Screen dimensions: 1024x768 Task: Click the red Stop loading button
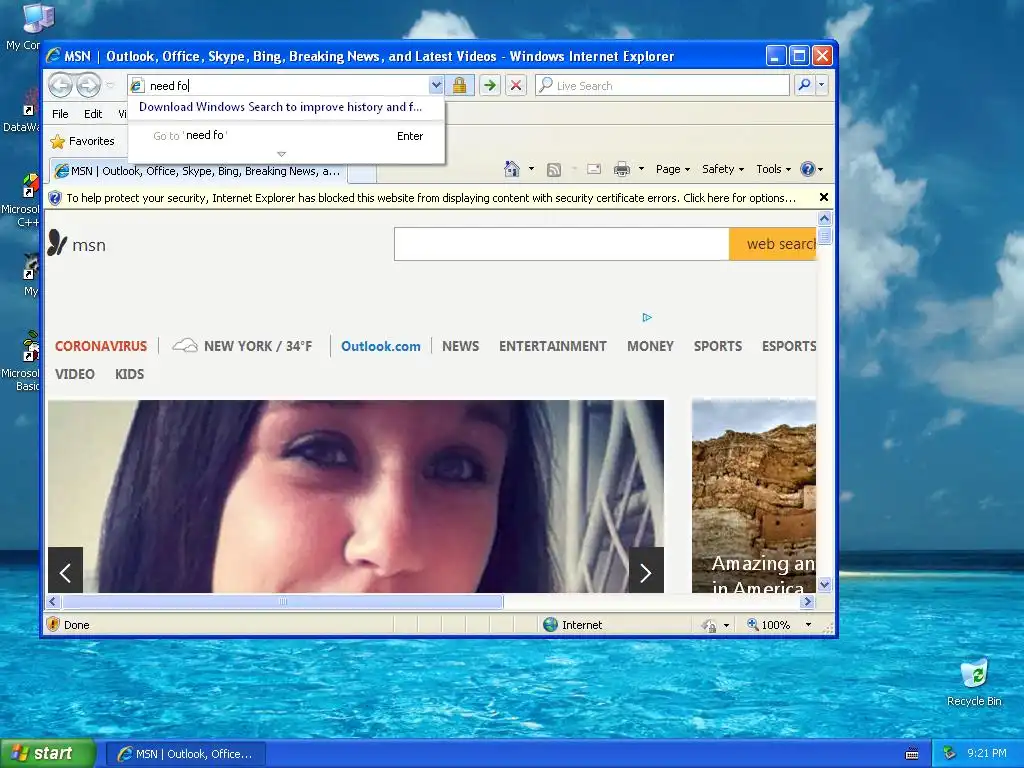[516, 86]
